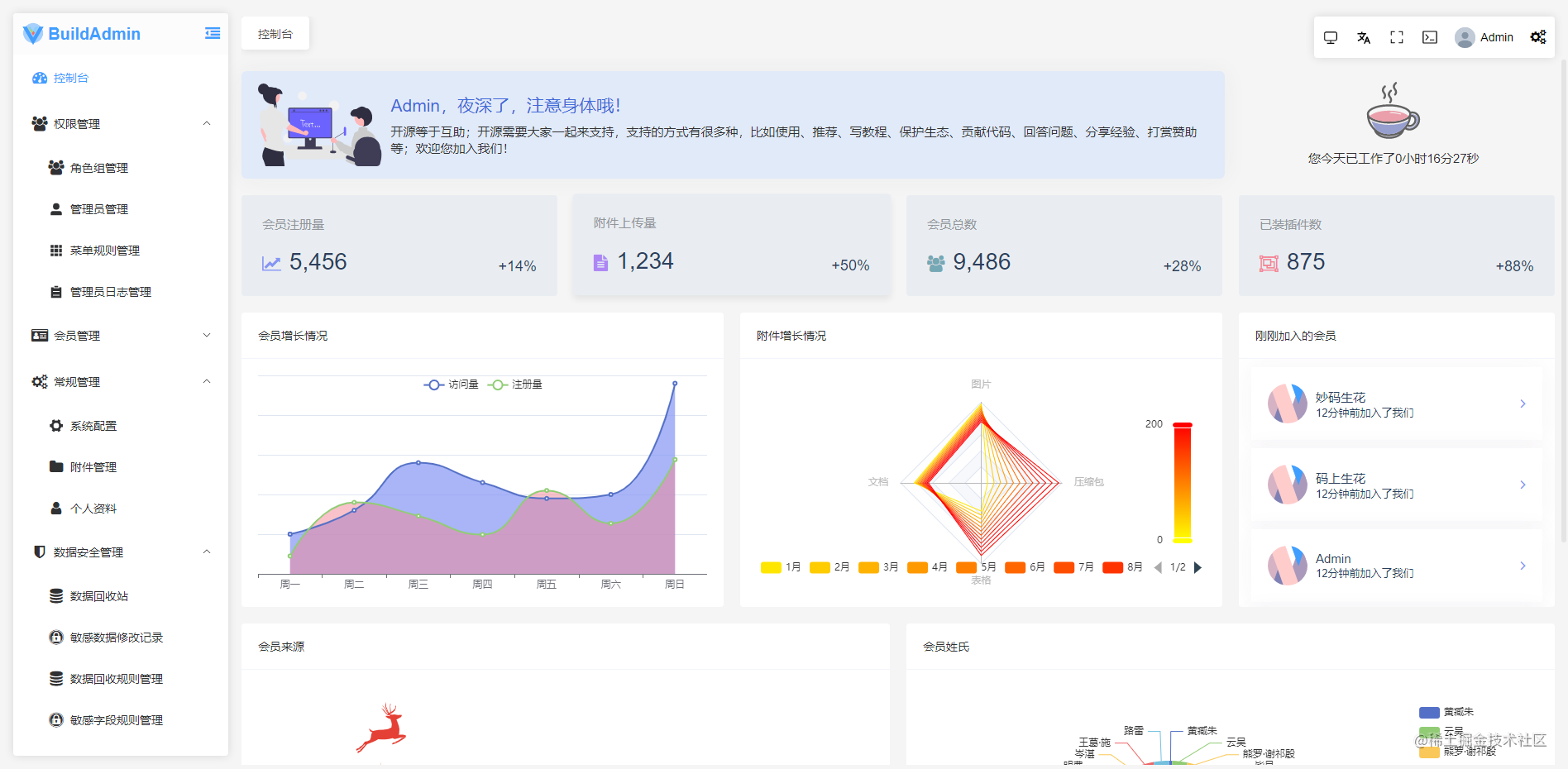
Task: Open member 妙码生花 chevron arrow
Action: [1523, 404]
